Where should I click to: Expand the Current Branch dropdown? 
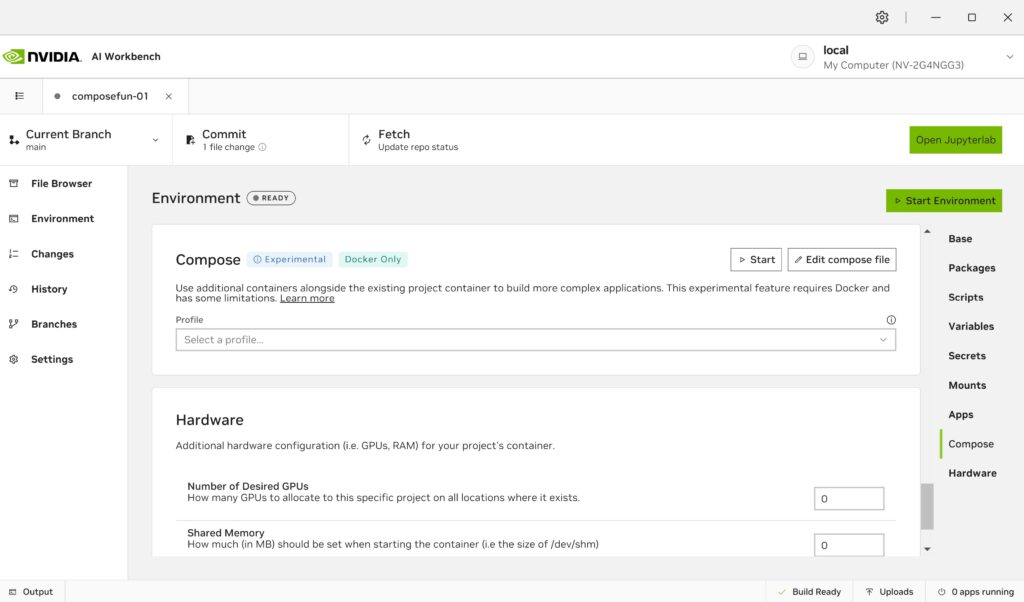click(x=156, y=140)
